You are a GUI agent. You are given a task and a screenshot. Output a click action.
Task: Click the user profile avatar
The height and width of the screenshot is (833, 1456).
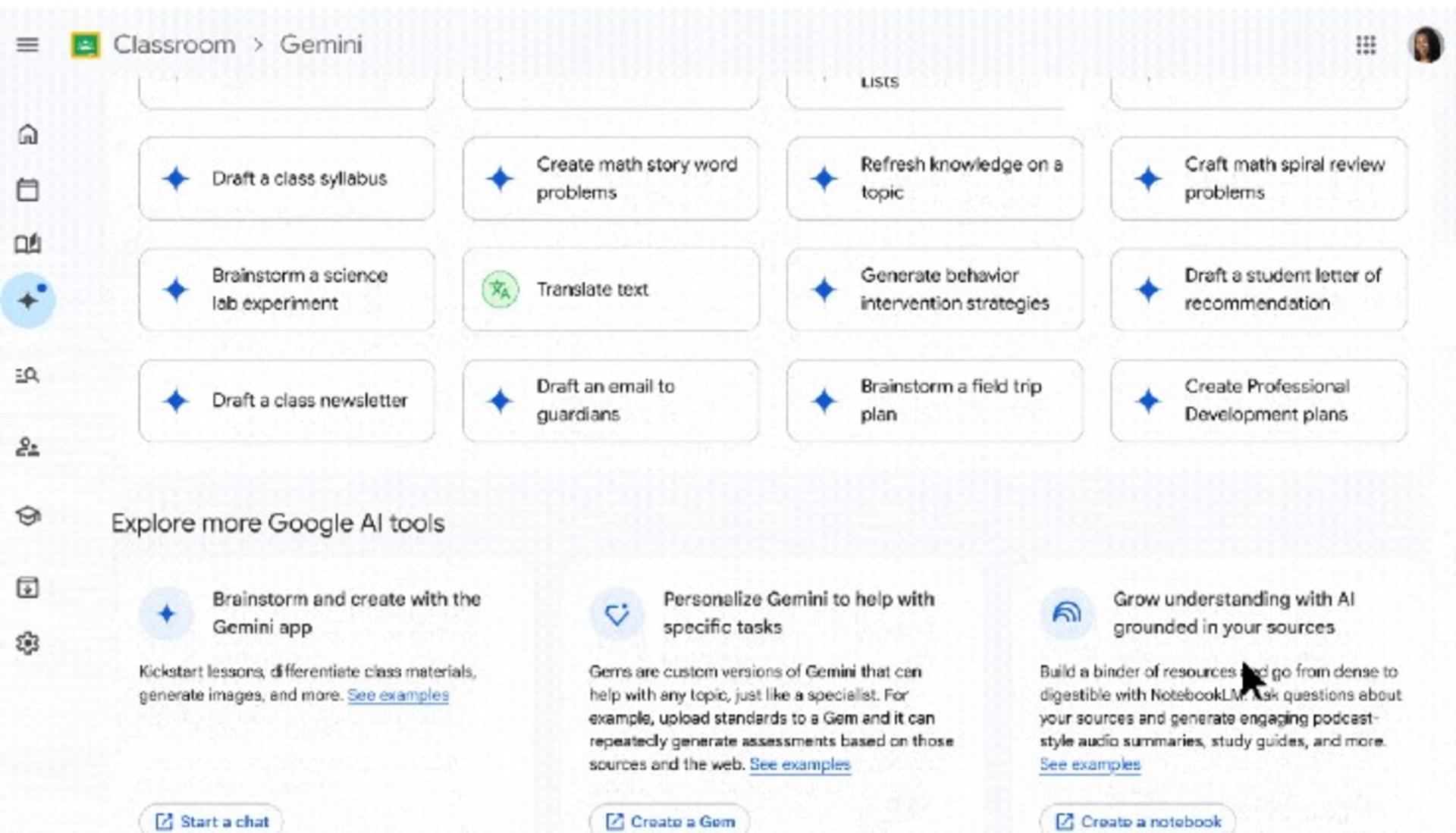pos(1424,45)
